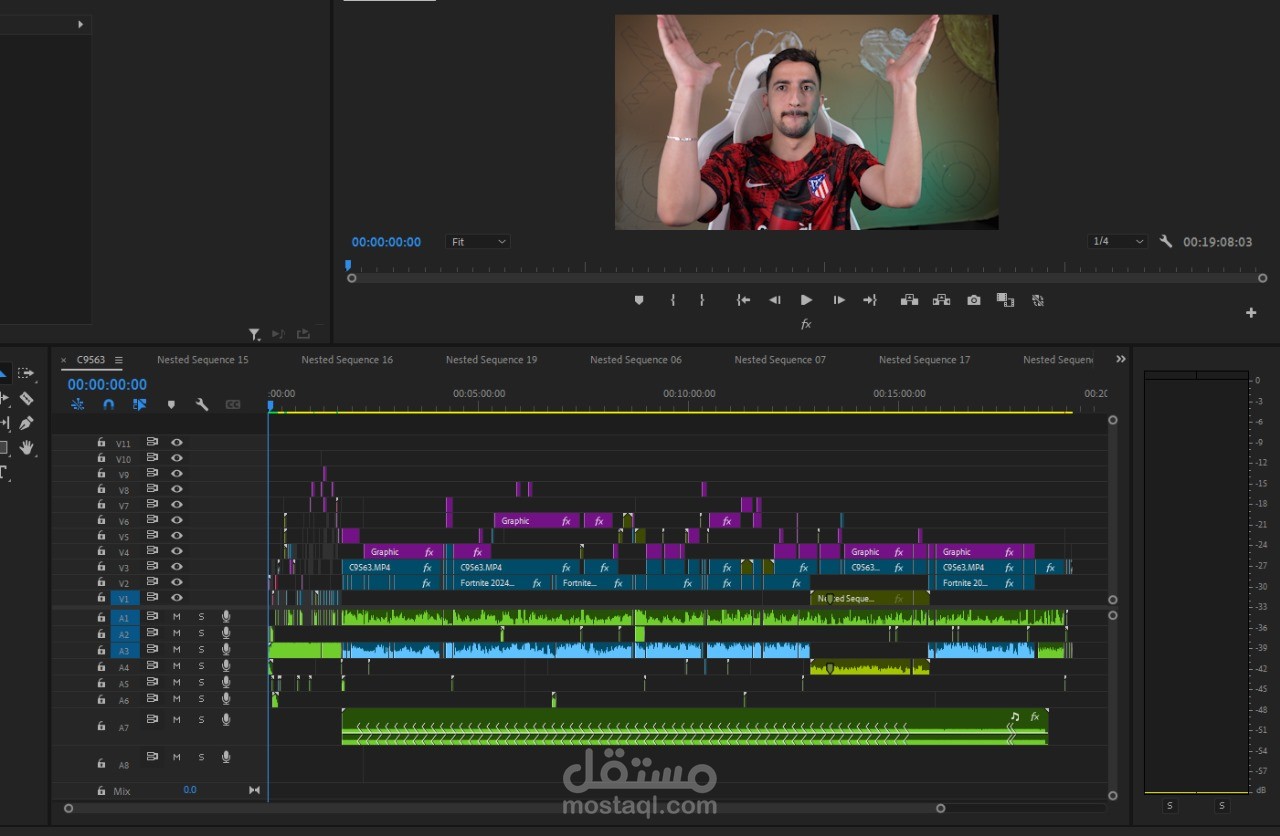Close the C9563 sequence tab

64,360
